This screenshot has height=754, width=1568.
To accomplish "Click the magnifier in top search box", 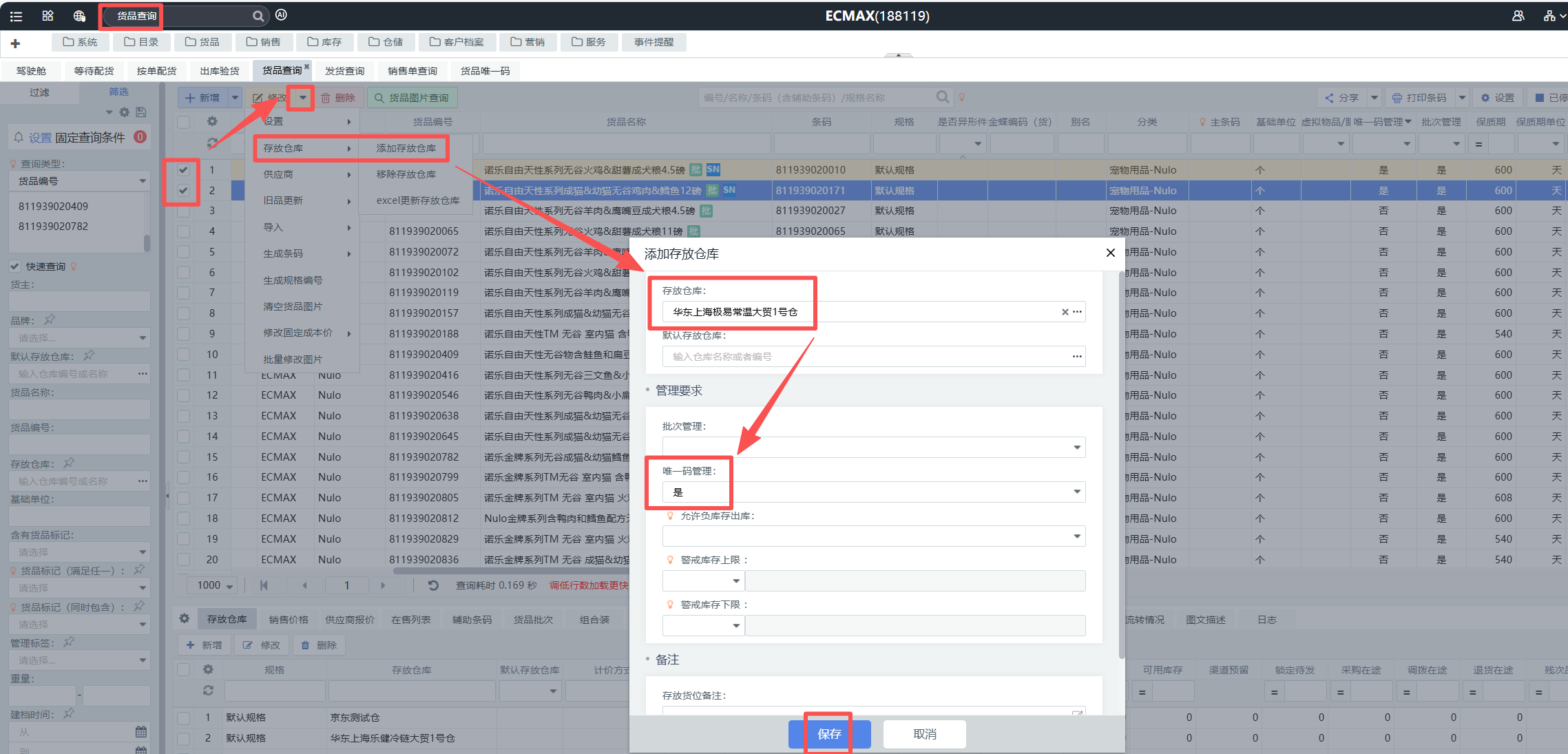I will 258,16.
